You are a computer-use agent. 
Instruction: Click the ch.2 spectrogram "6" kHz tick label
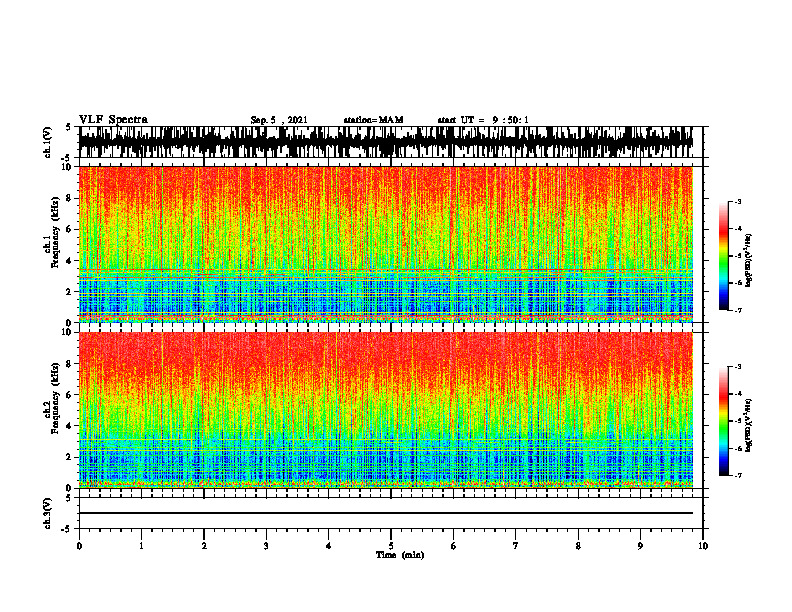coord(69,394)
